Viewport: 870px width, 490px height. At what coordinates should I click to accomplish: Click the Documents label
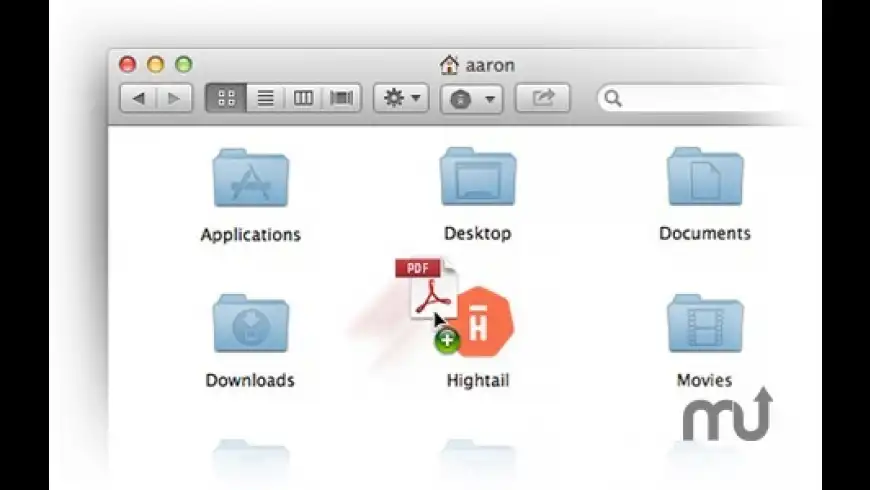pyautogui.click(x=705, y=234)
